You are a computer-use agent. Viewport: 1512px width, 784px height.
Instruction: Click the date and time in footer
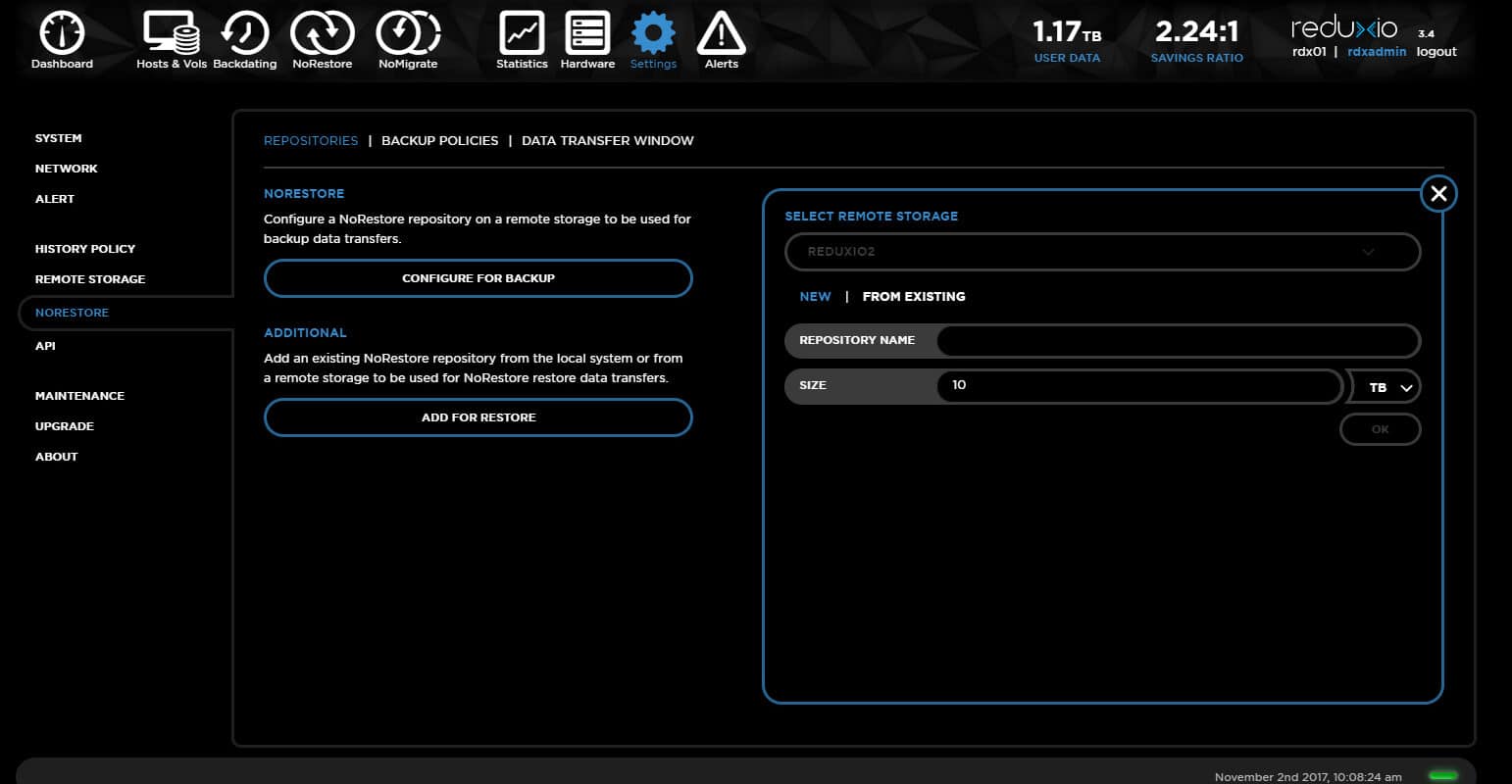point(1308,777)
